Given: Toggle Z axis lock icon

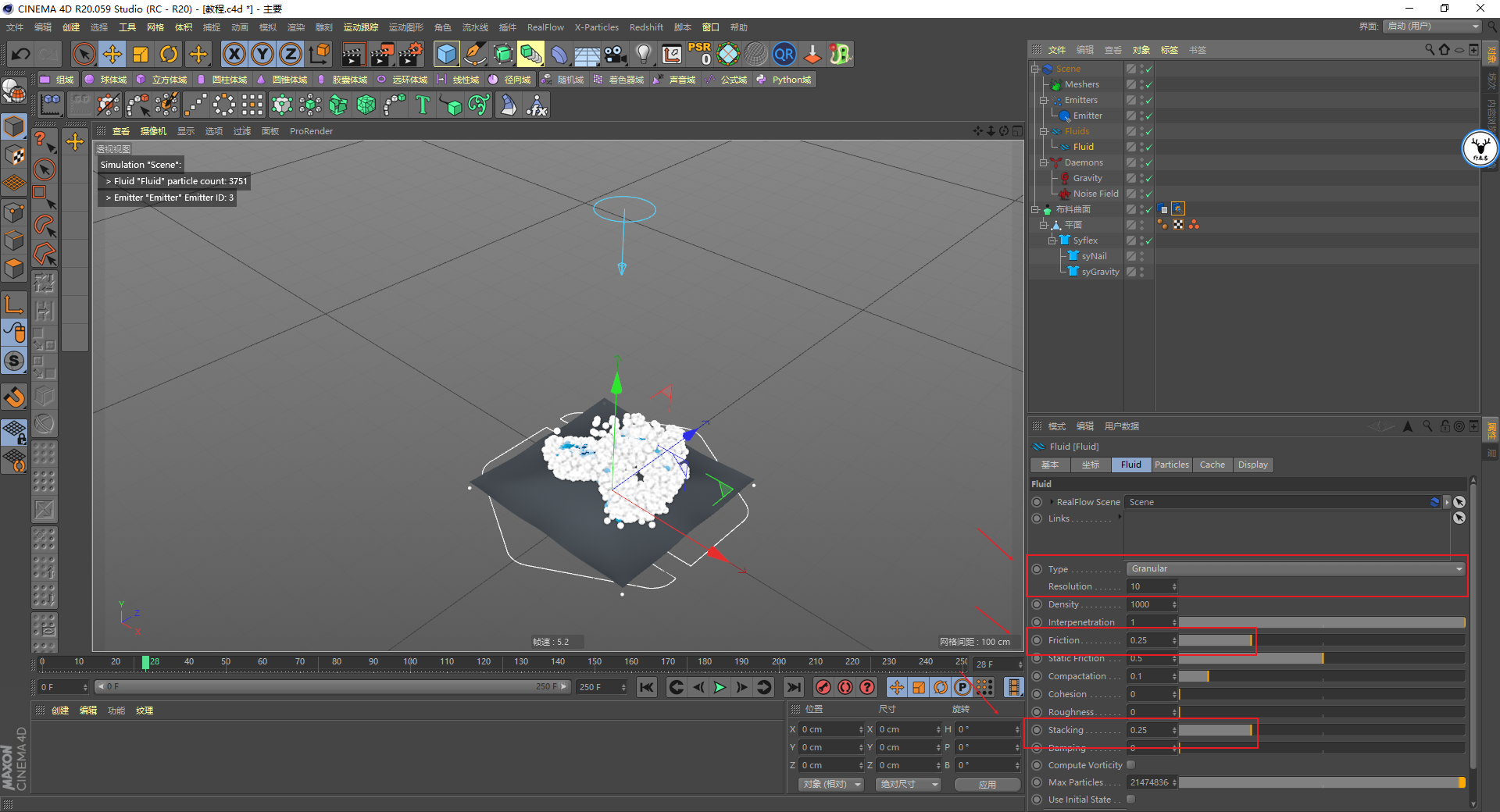Looking at the screenshot, I should [291, 54].
